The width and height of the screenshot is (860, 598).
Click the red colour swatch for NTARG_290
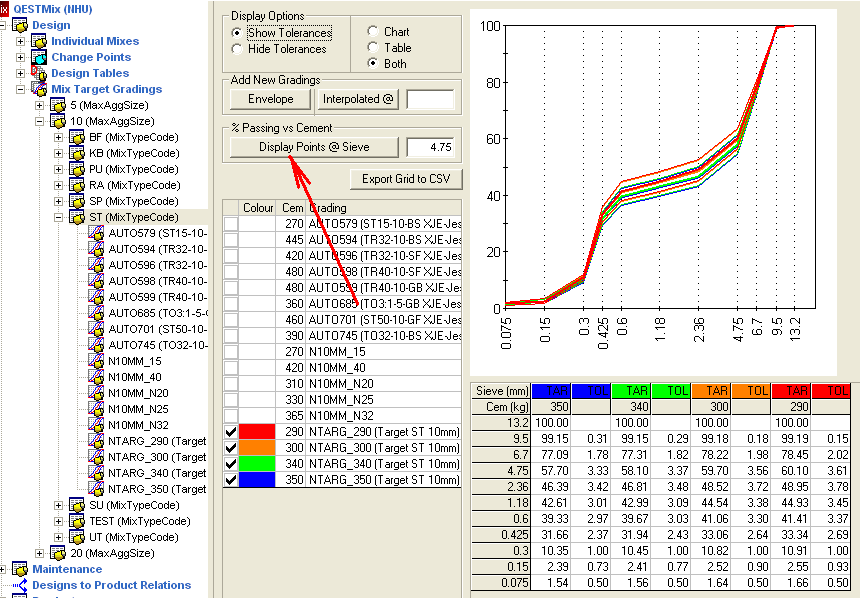pyautogui.click(x=258, y=430)
